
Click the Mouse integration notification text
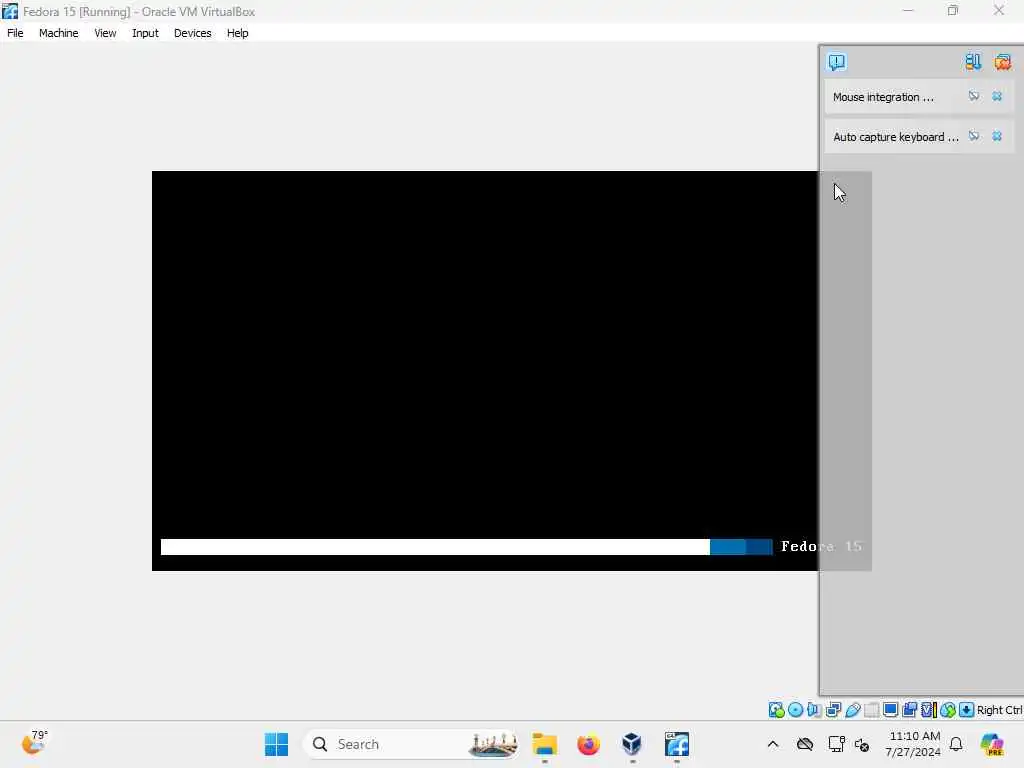[883, 97]
